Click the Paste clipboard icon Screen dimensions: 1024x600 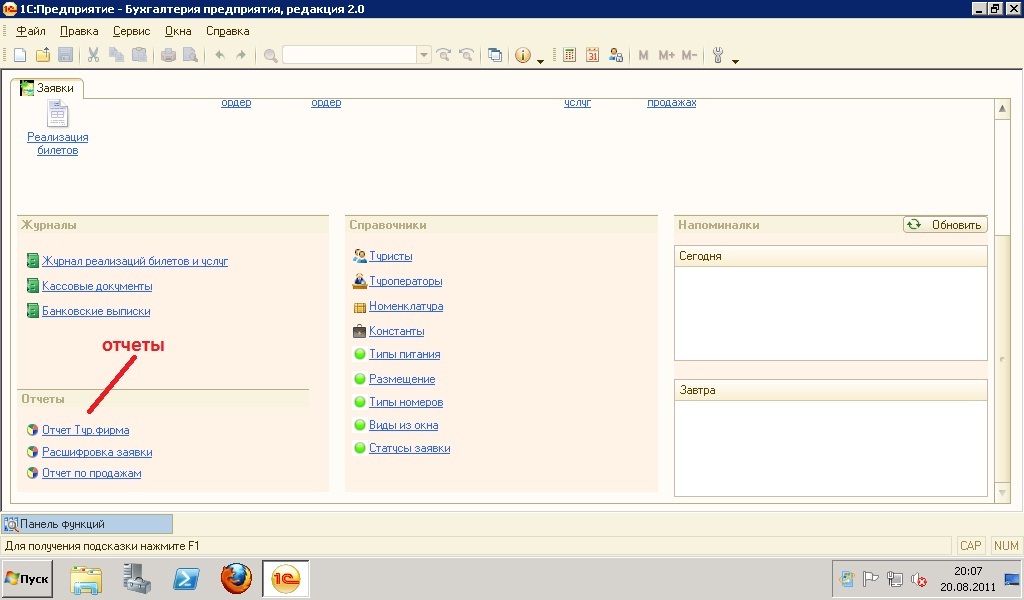pos(139,55)
